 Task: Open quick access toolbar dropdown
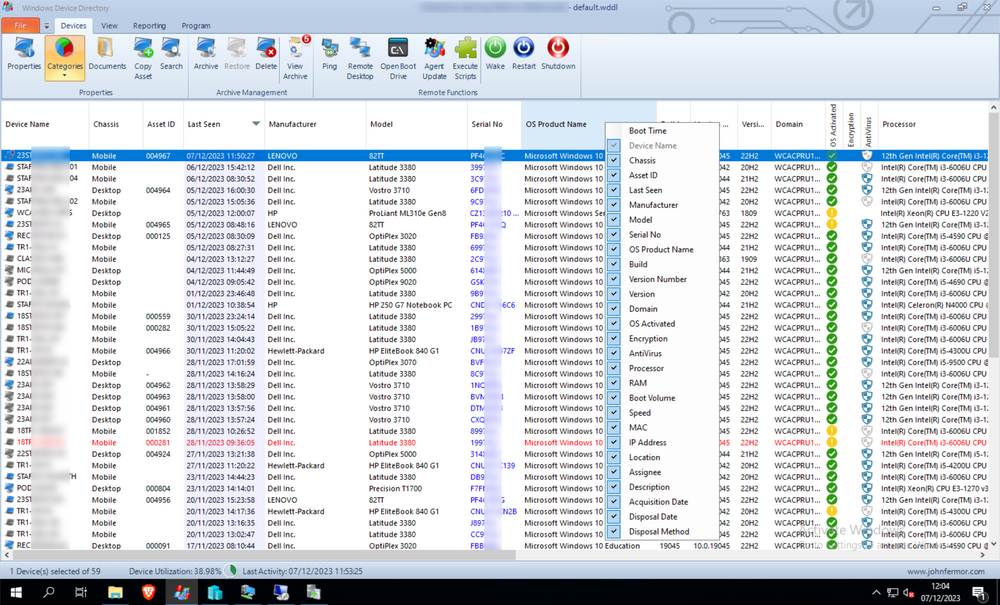pos(47,26)
